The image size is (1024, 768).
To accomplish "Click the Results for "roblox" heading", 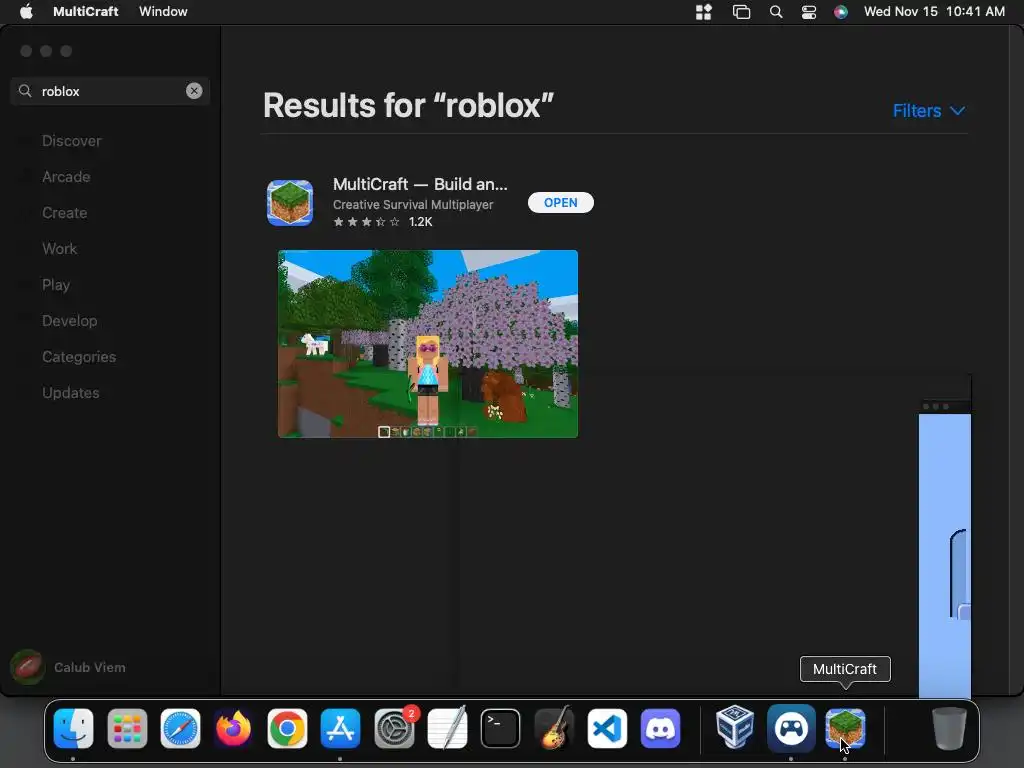I will [408, 105].
